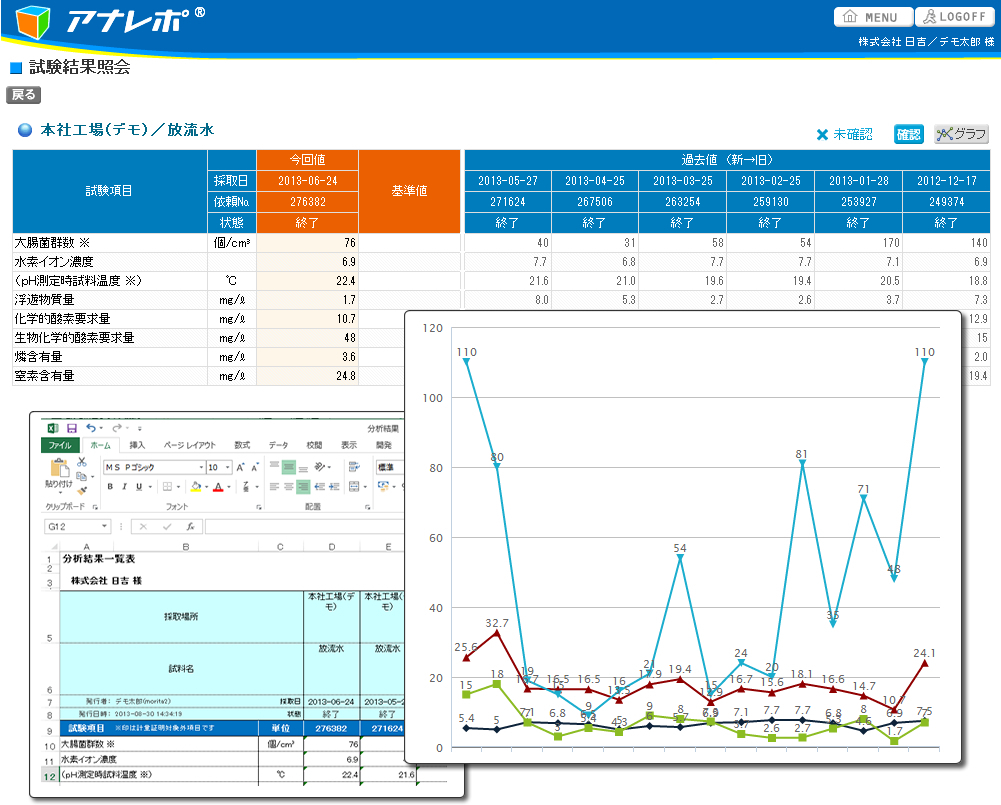Screen dimensions: 1001x805
Task: Open the ファイル tab in Excel
Action: (x=60, y=445)
